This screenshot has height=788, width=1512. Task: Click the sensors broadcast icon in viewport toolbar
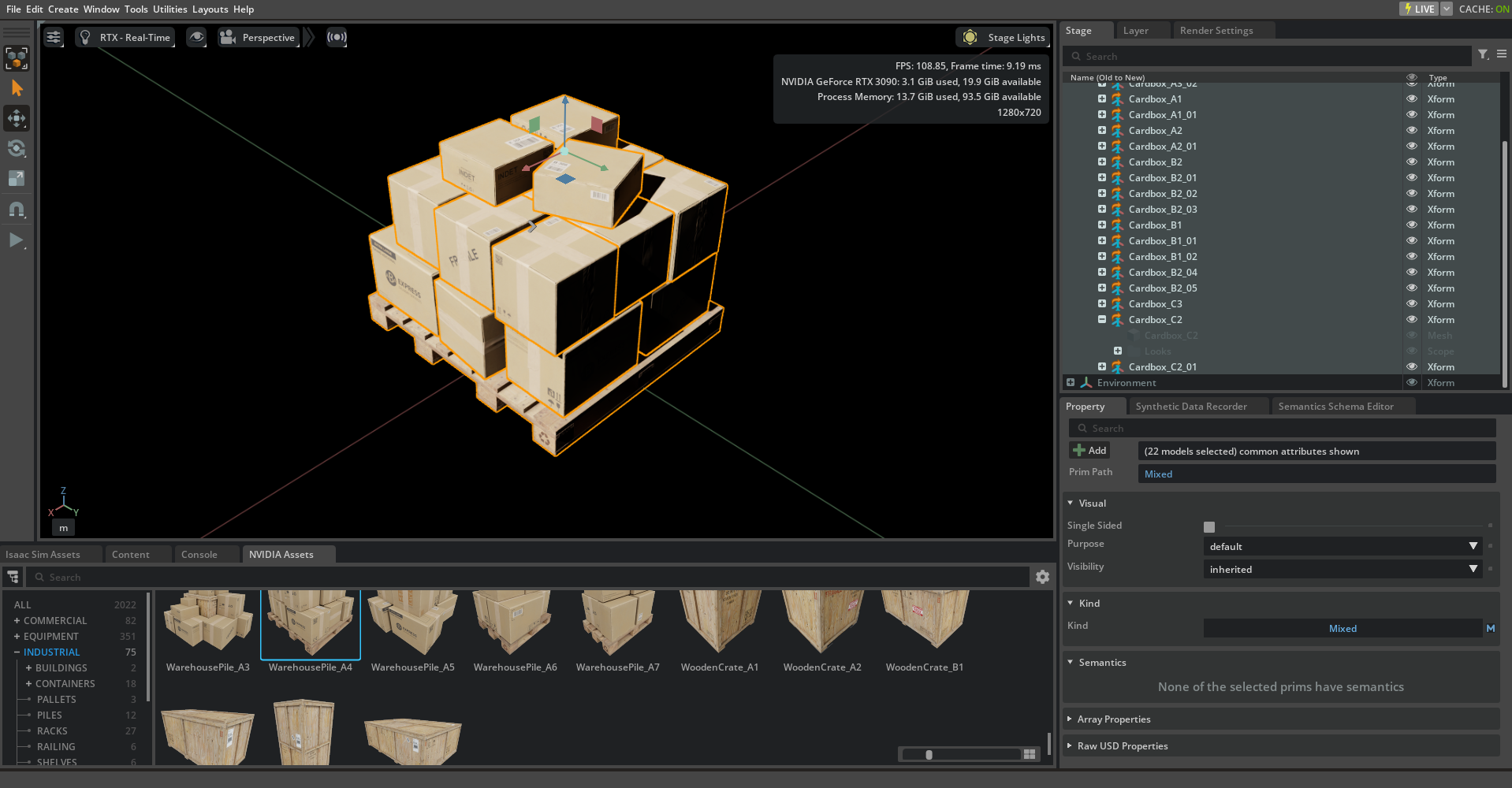[337, 37]
